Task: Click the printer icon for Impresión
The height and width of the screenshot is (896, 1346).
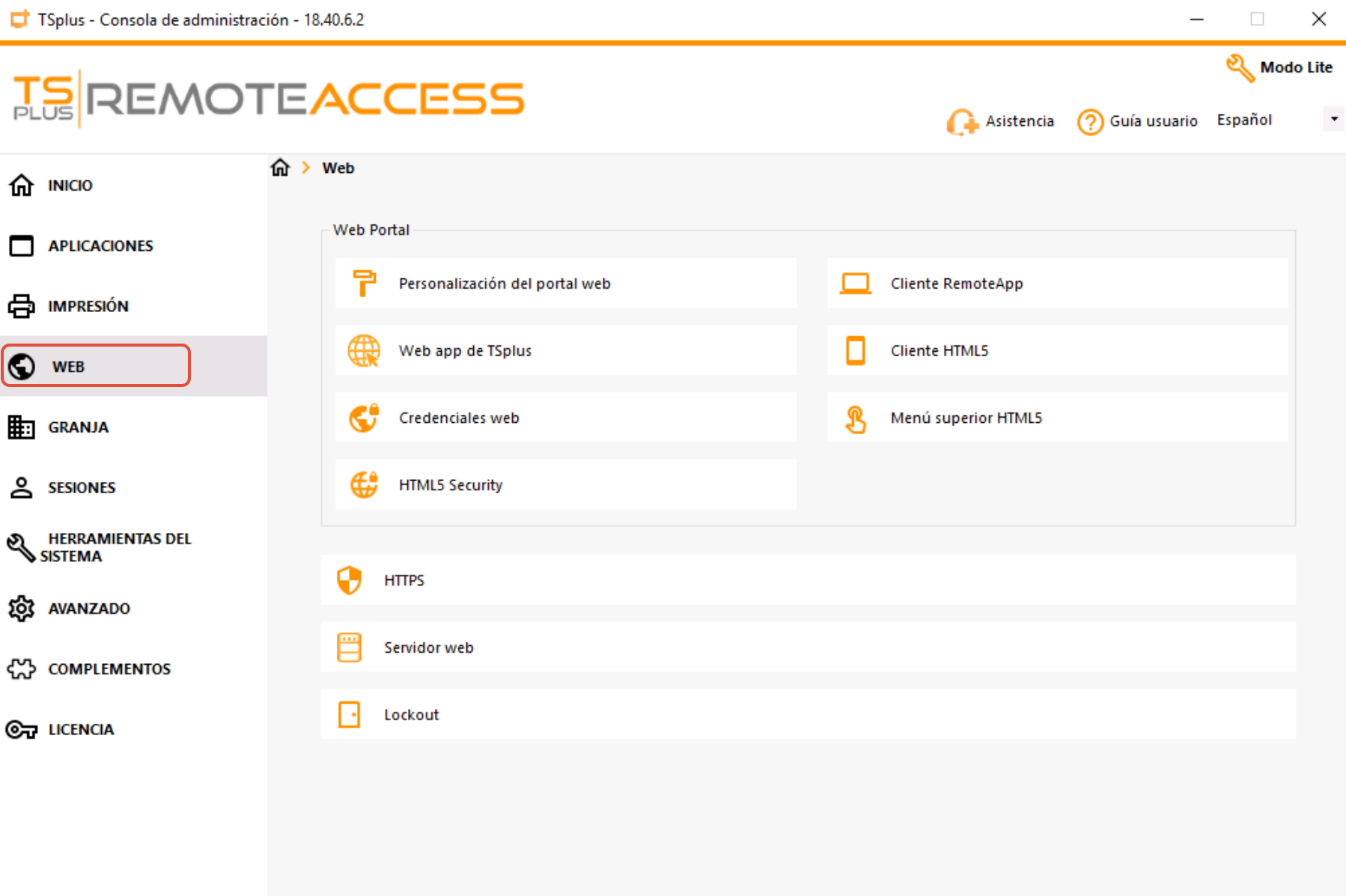Action: pyautogui.click(x=21, y=306)
